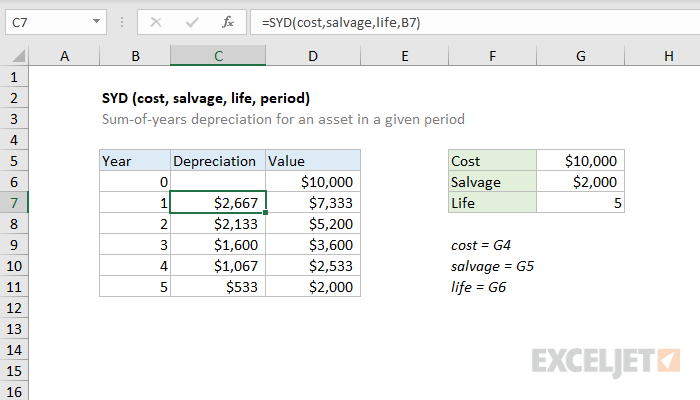Select column F header
Viewport: 700px width, 400px height.
[x=492, y=56]
